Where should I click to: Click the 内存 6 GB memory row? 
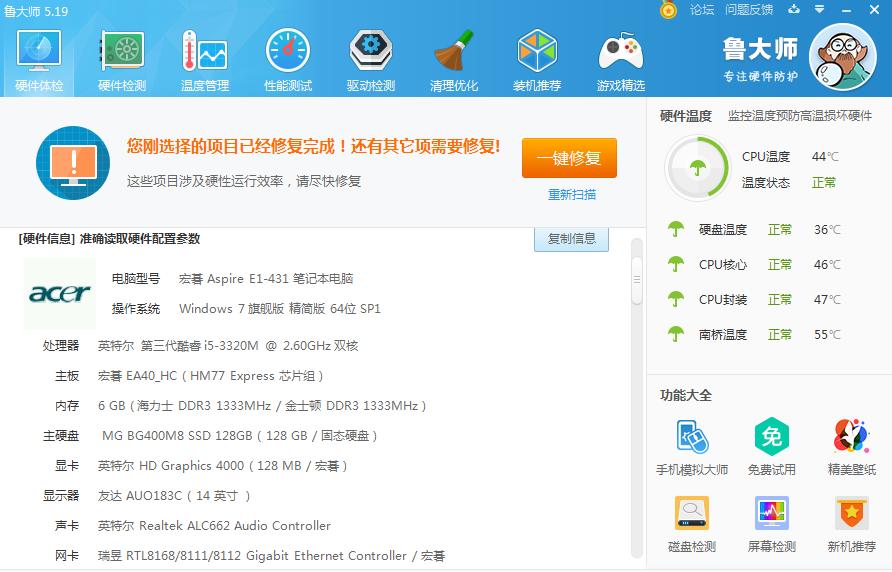pyautogui.click(x=240, y=406)
